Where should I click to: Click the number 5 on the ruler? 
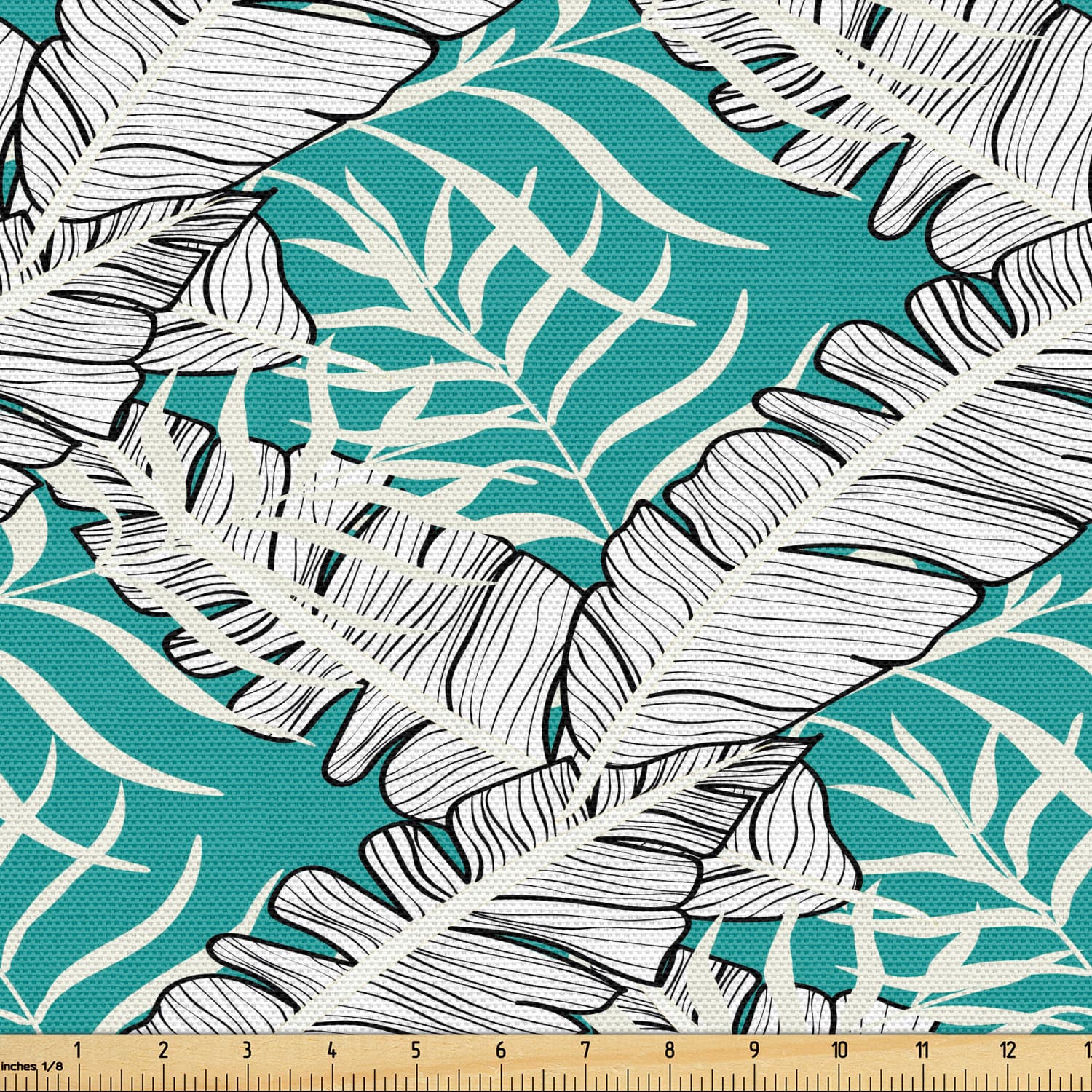pos(416,1050)
